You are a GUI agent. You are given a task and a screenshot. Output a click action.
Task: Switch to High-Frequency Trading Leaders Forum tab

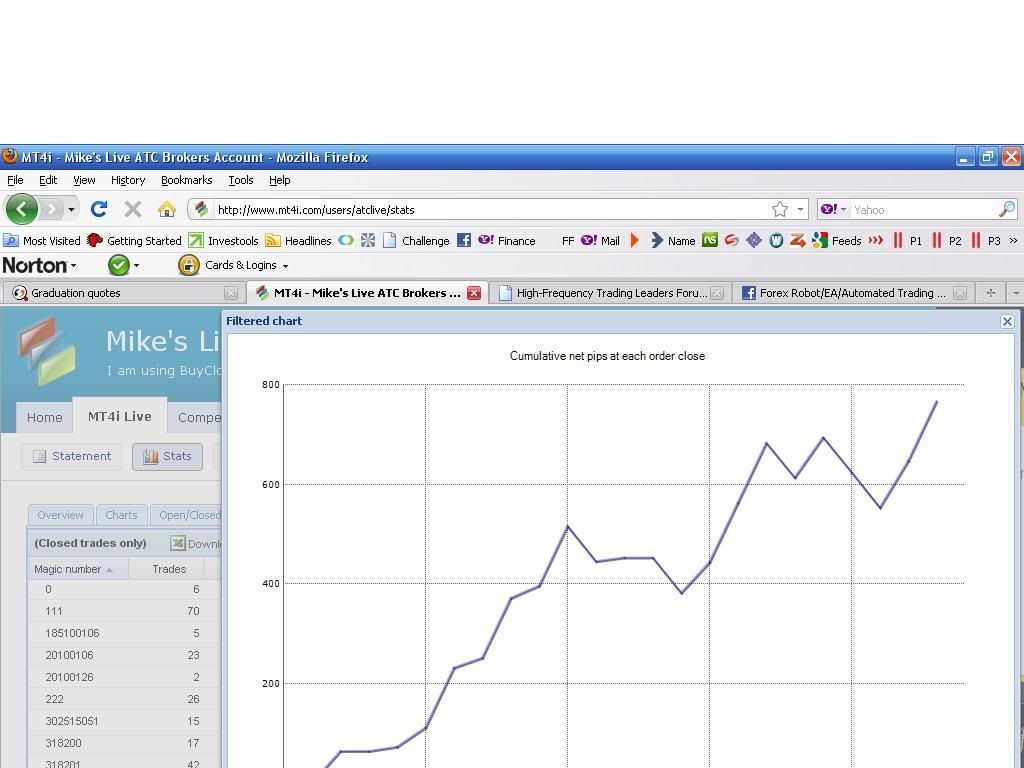(x=611, y=293)
